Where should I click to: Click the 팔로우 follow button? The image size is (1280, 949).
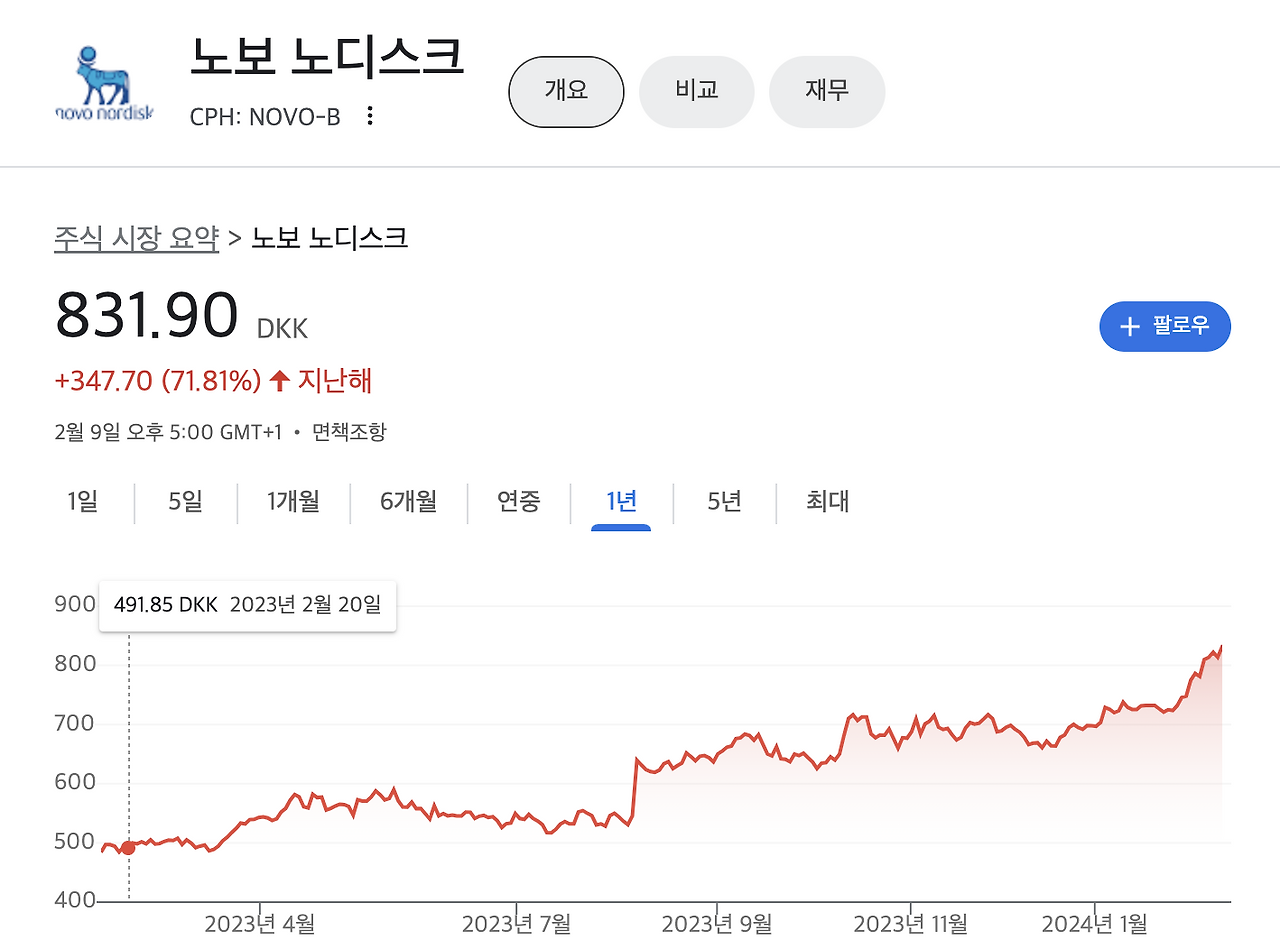pyautogui.click(x=1165, y=326)
